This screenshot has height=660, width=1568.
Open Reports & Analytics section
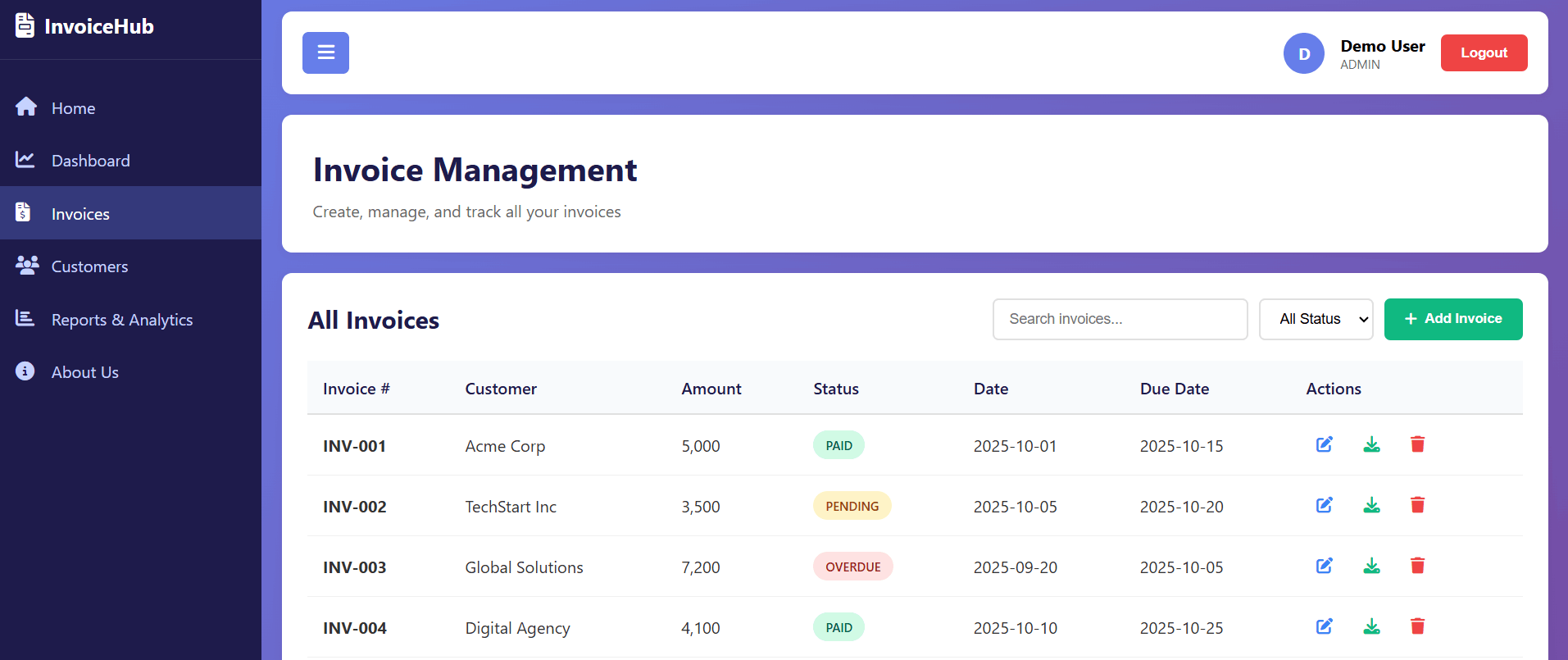130,319
